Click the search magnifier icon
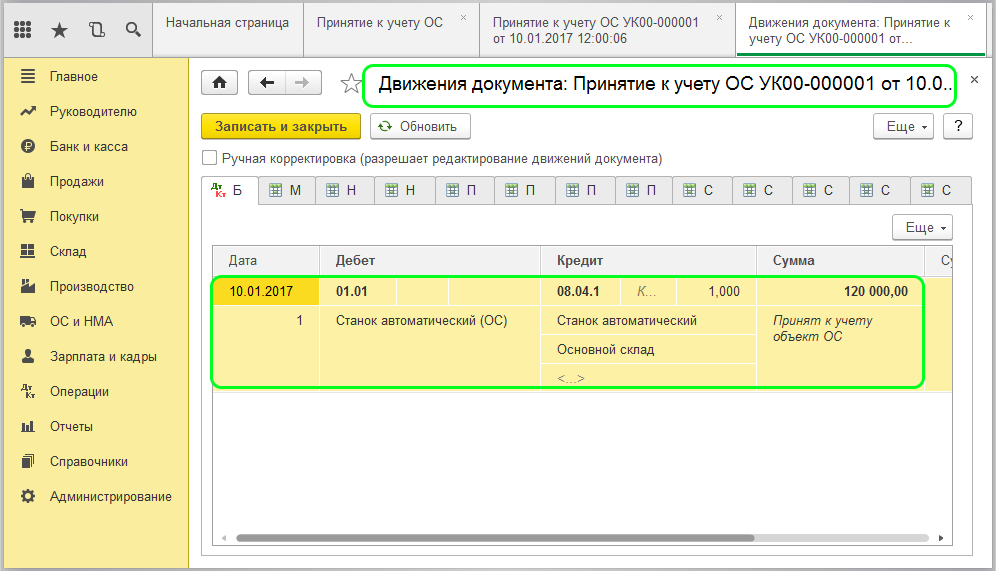996x571 pixels. (x=133, y=29)
